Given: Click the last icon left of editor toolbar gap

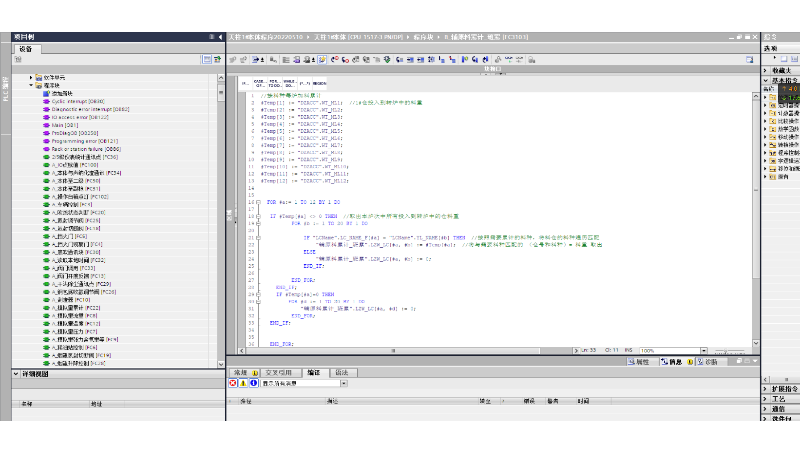Looking at the screenshot, I should click(532, 60).
